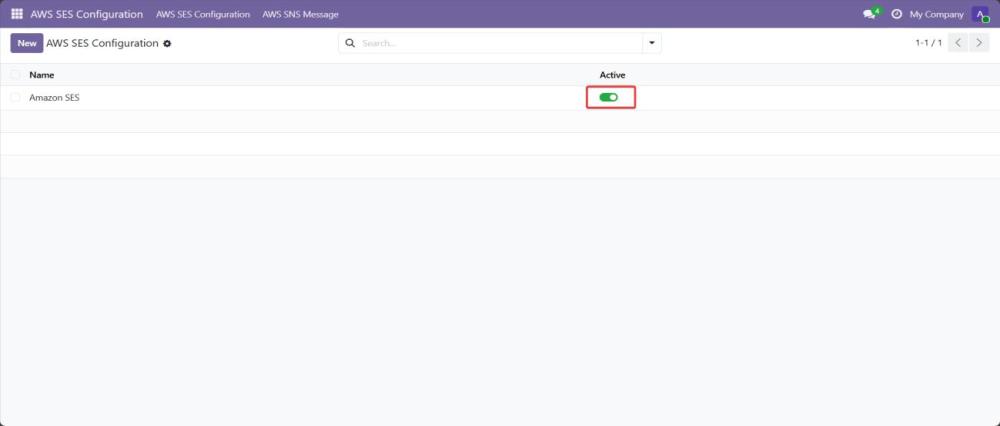Click the 1-1 / 1 pager counter
Viewport: 1000px width, 426px height.
tap(928, 43)
